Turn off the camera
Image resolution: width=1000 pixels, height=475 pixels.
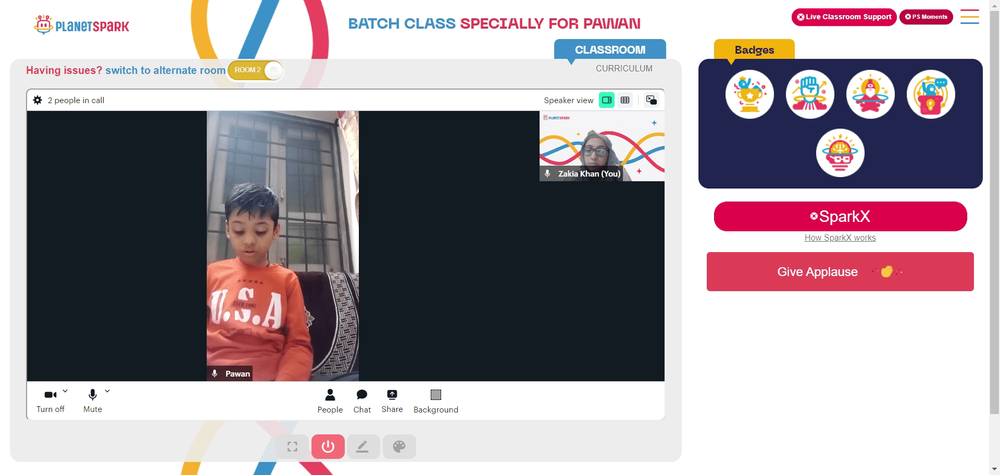(x=50, y=401)
